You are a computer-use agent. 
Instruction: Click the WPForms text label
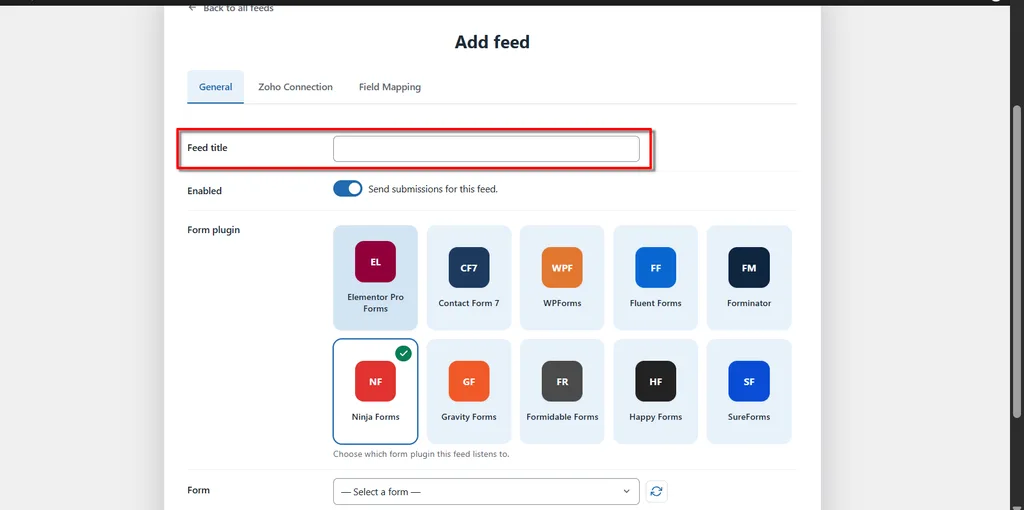pos(562,303)
